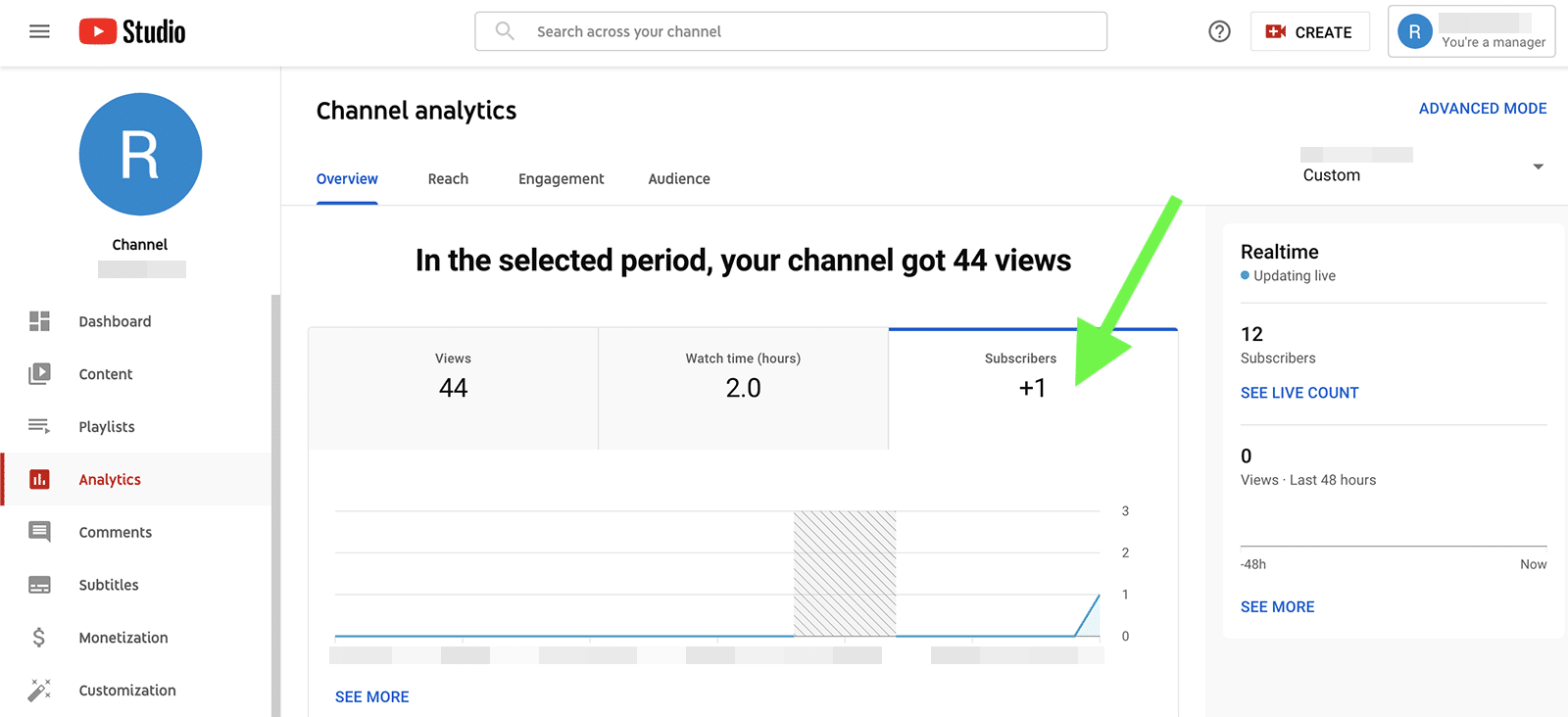This screenshot has height=717, width=1568.
Task: Click the Dashboard grid icon
Action: point(39,321)
